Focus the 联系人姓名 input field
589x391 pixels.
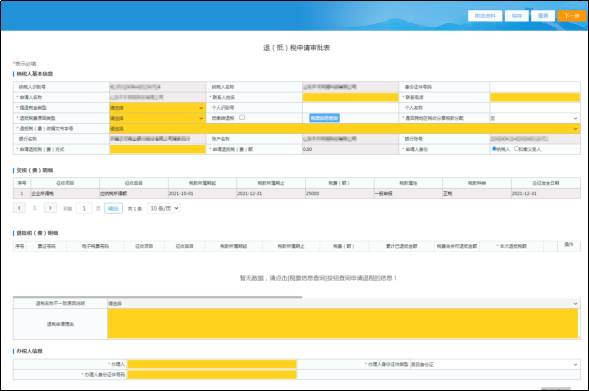coord(350,97)
